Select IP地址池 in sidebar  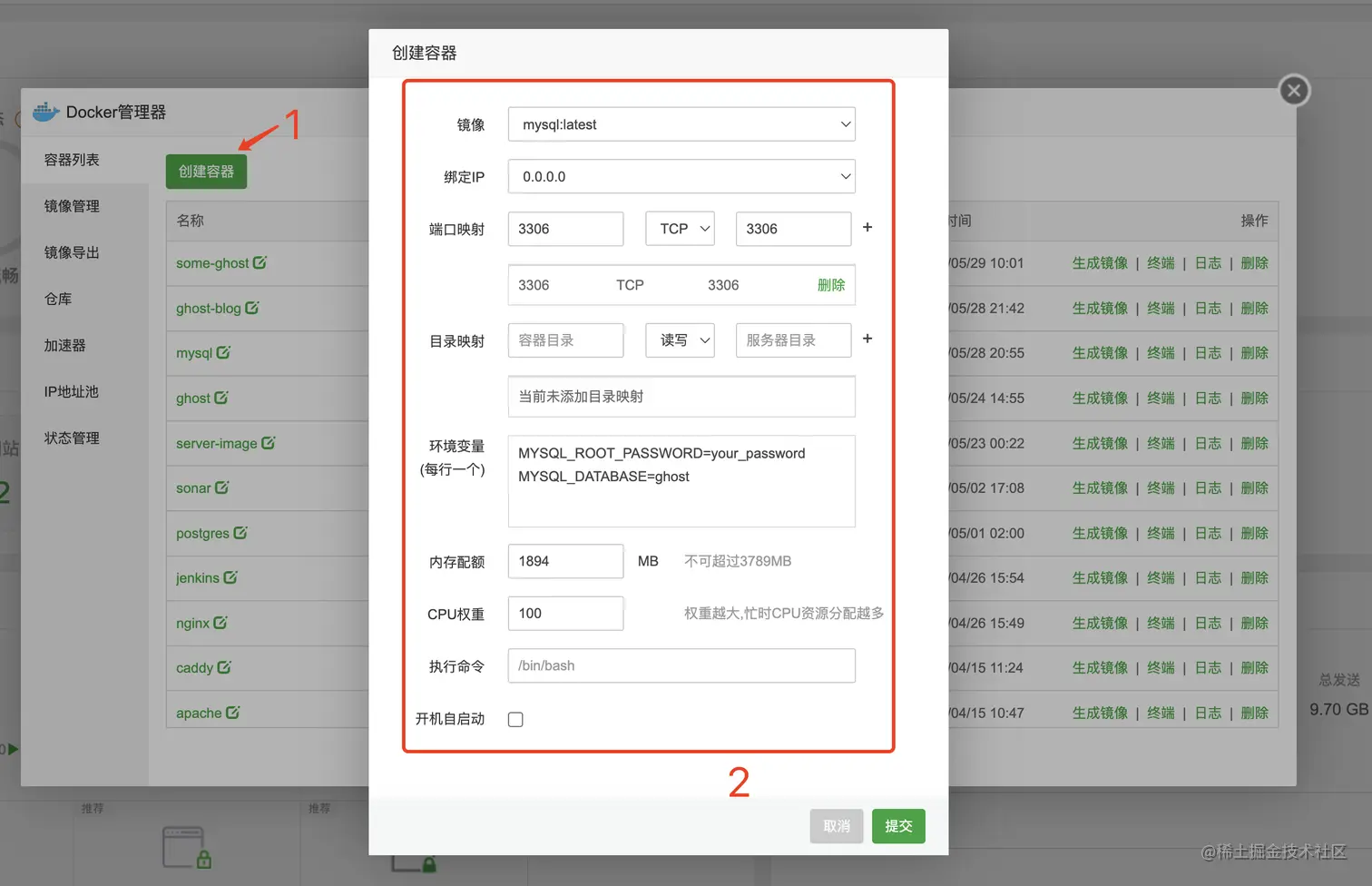point(72,391)
